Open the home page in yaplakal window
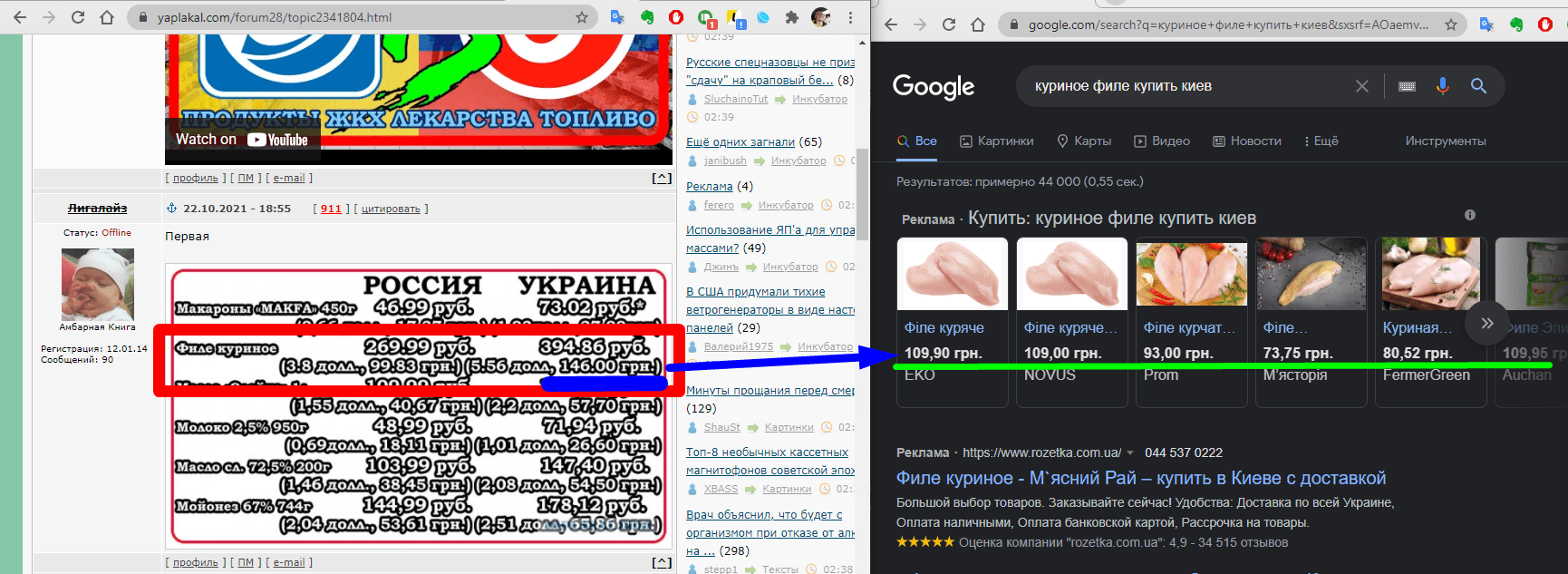Image resolution: width=1568 pixels, height=574 pixels. coord(107,17)
